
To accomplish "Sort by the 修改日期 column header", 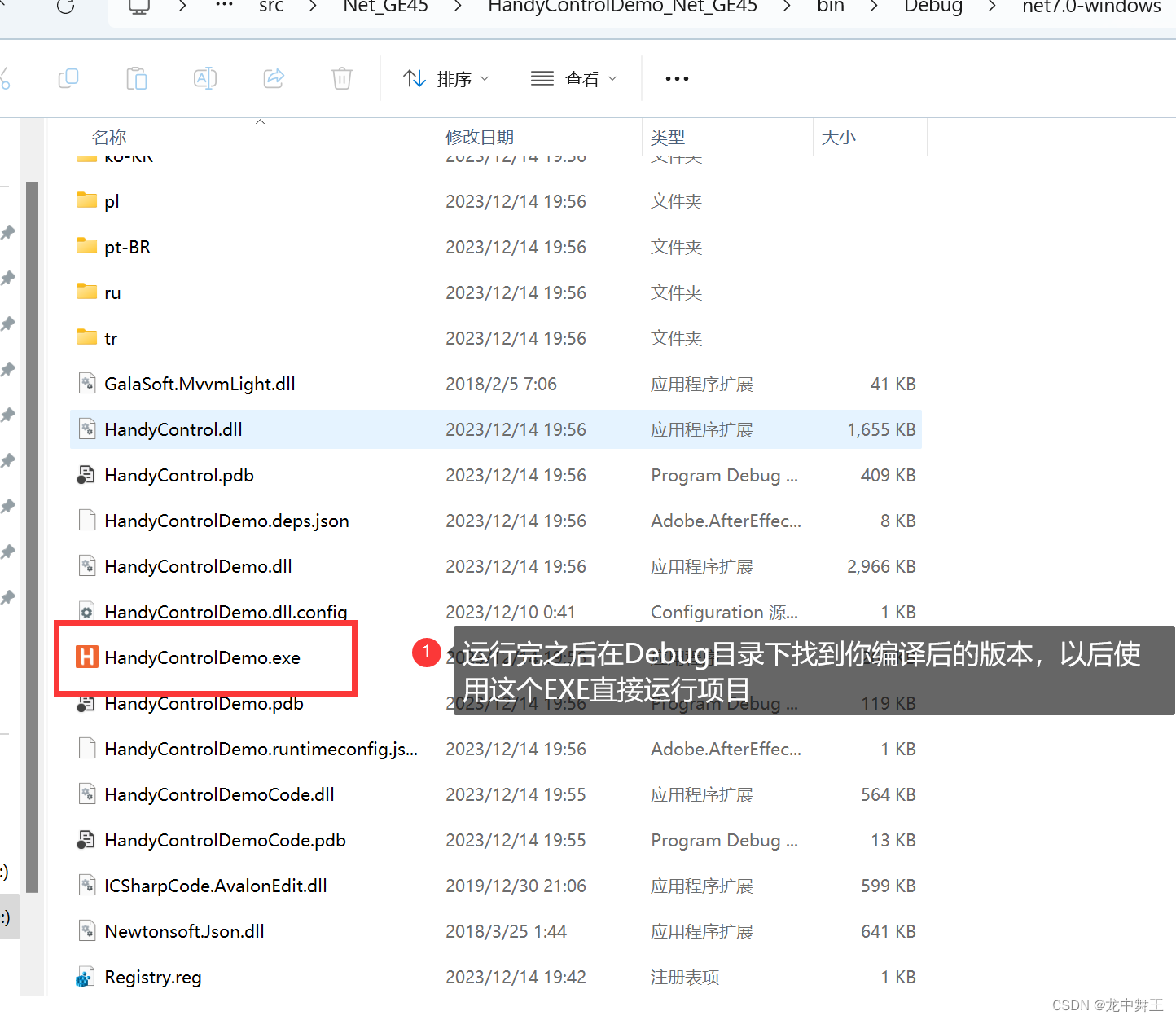I will (480, 137).
